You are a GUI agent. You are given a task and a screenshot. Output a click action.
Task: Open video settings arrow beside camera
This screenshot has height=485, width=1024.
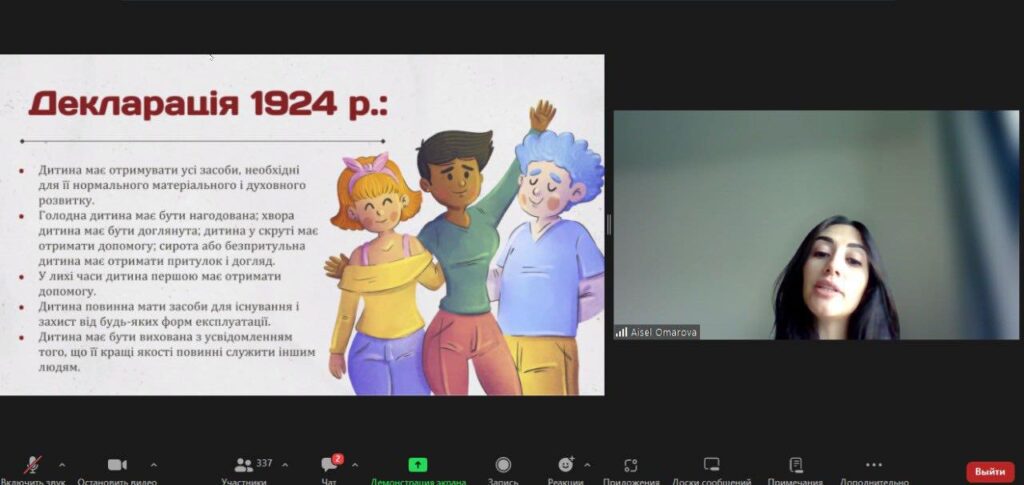(153, 465)
